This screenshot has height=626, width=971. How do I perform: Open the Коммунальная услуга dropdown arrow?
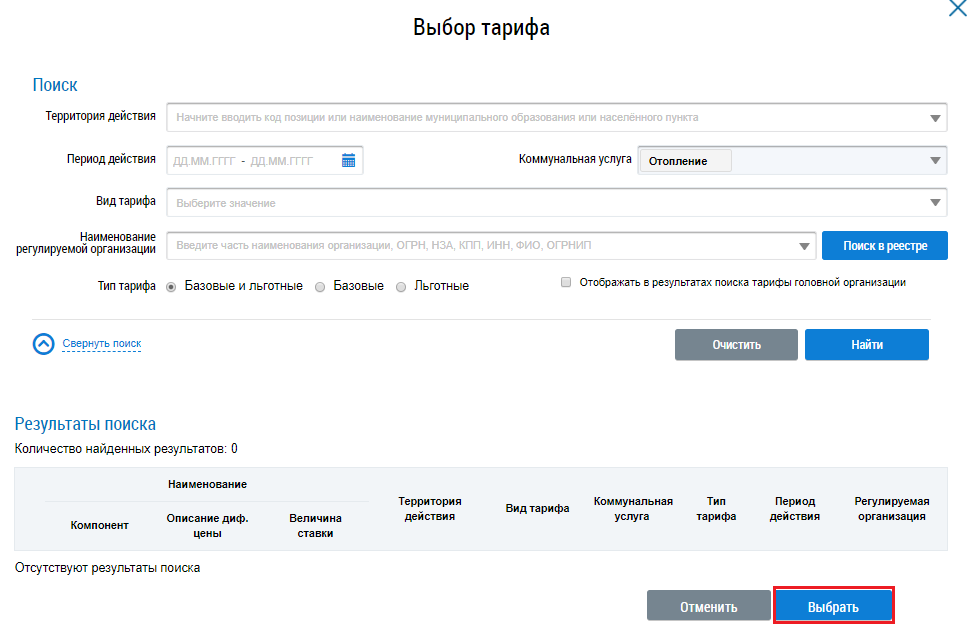[935, 160]
